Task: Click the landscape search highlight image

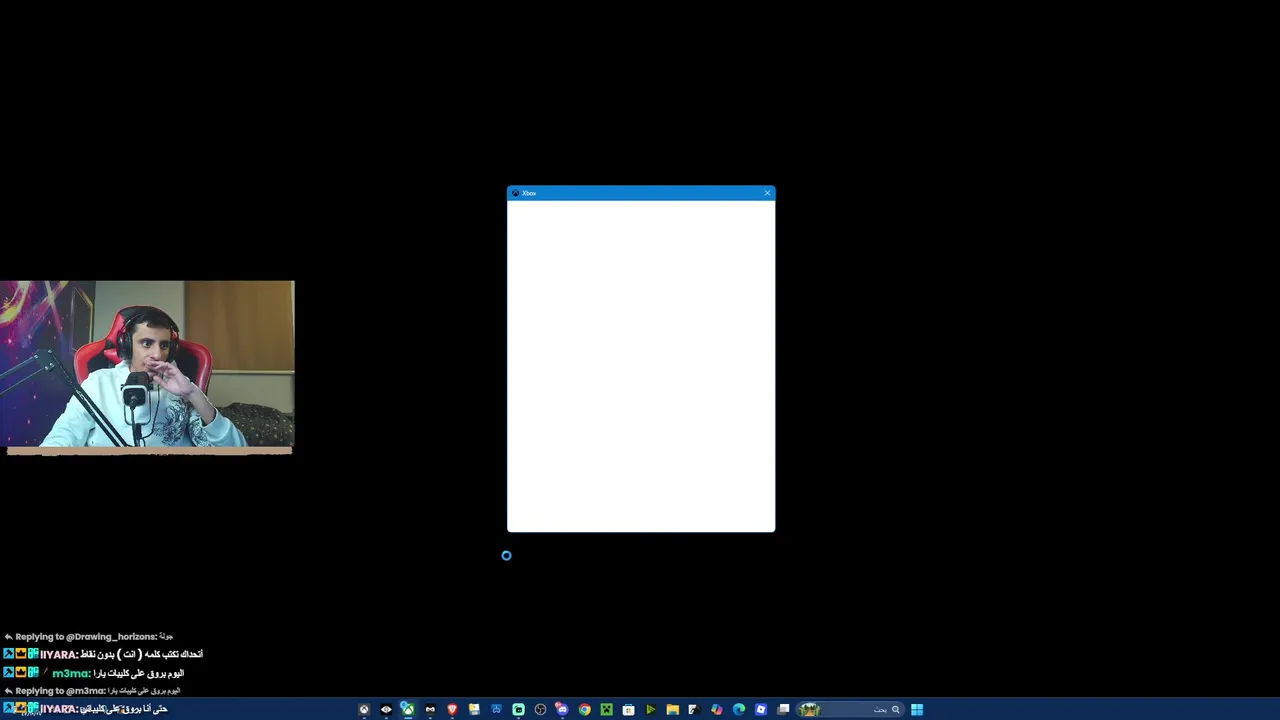Action: click(x=810, y=710)
